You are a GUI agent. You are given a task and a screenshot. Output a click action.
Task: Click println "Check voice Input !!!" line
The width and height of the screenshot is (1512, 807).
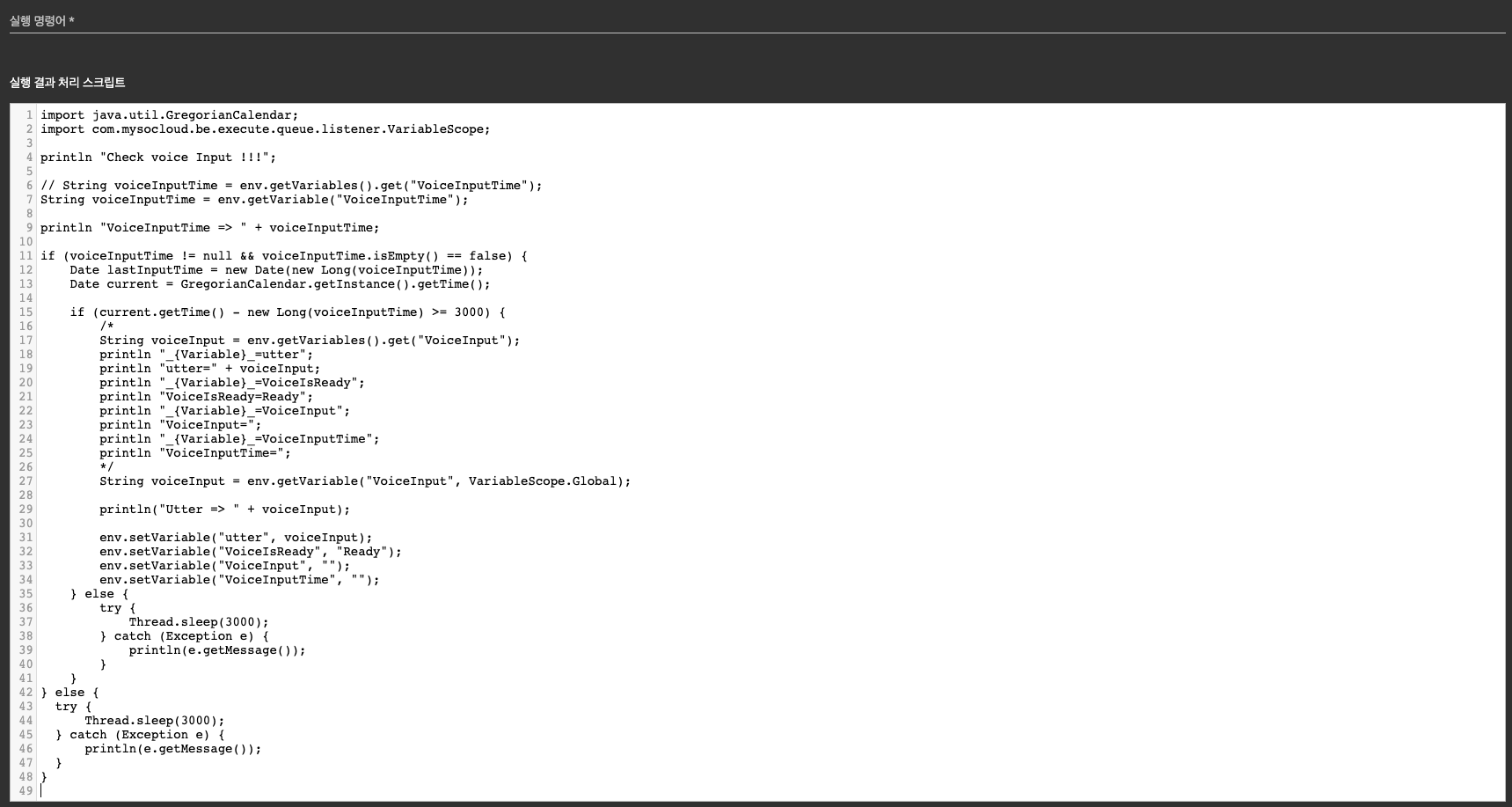(x=158, y=158)
